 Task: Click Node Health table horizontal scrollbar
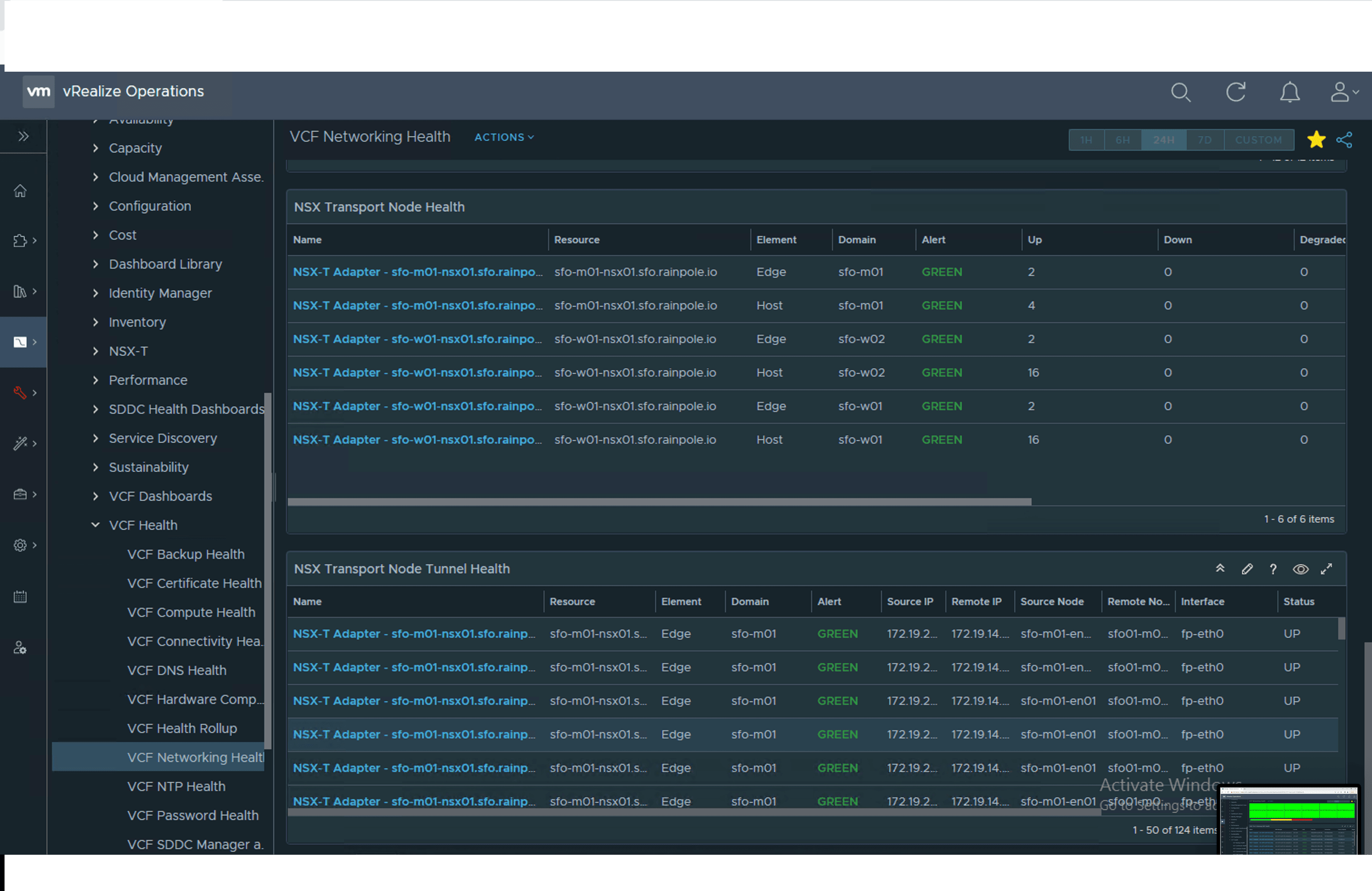[x=659, y=502]
